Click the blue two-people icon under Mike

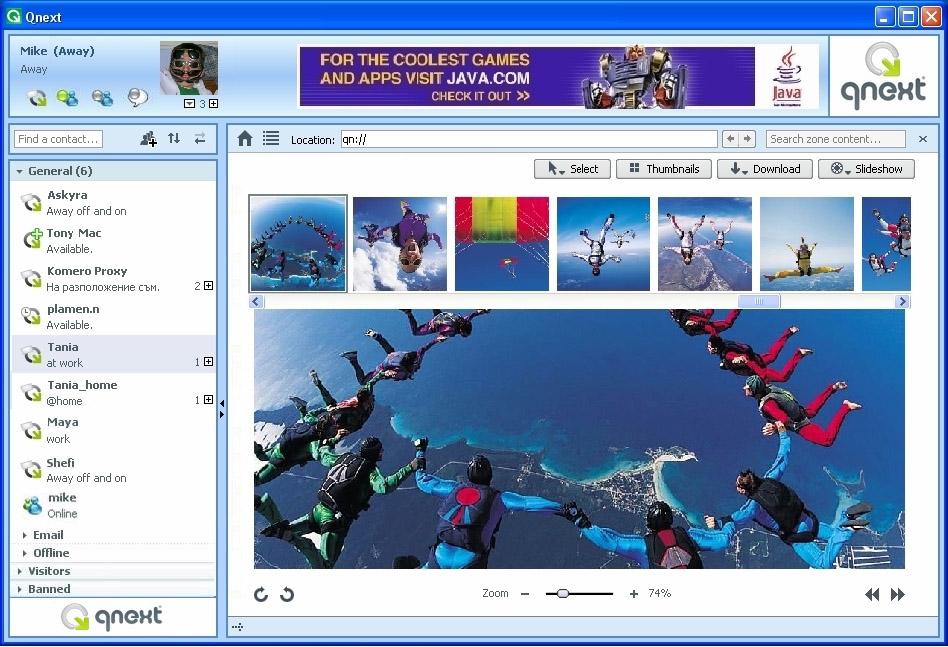click(x=102, y=97)
